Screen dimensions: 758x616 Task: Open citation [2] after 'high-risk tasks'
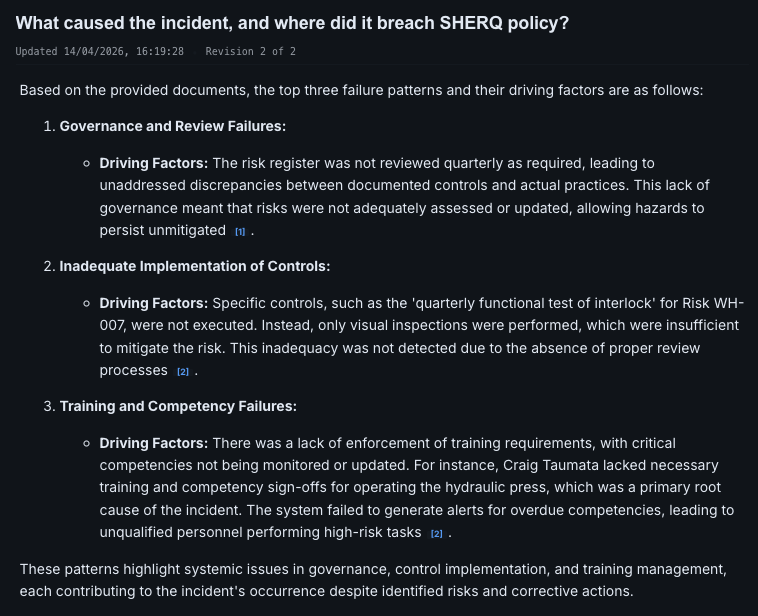437,534
